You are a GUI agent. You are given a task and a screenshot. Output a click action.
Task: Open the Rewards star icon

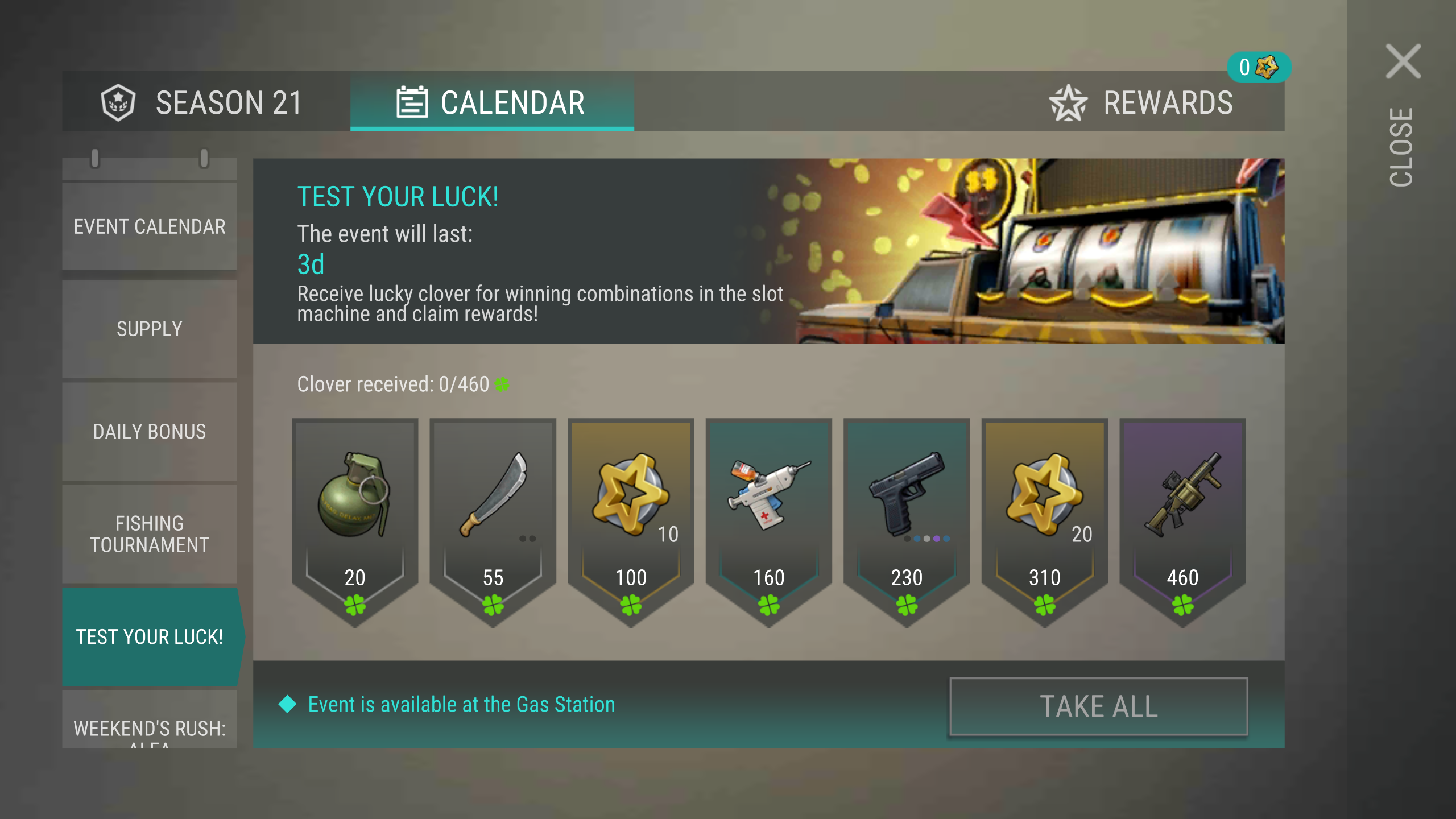click(1068, 103)
